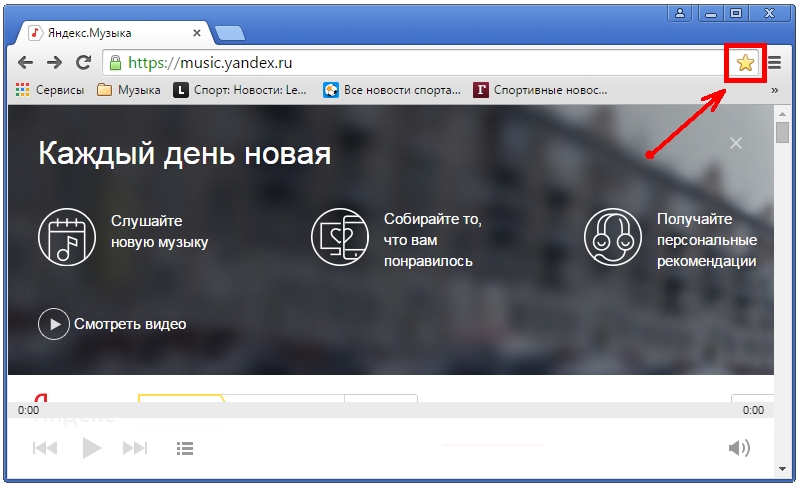Click the player track progress bar
Viewport: 797px width, 486px height.
point(390,410)
